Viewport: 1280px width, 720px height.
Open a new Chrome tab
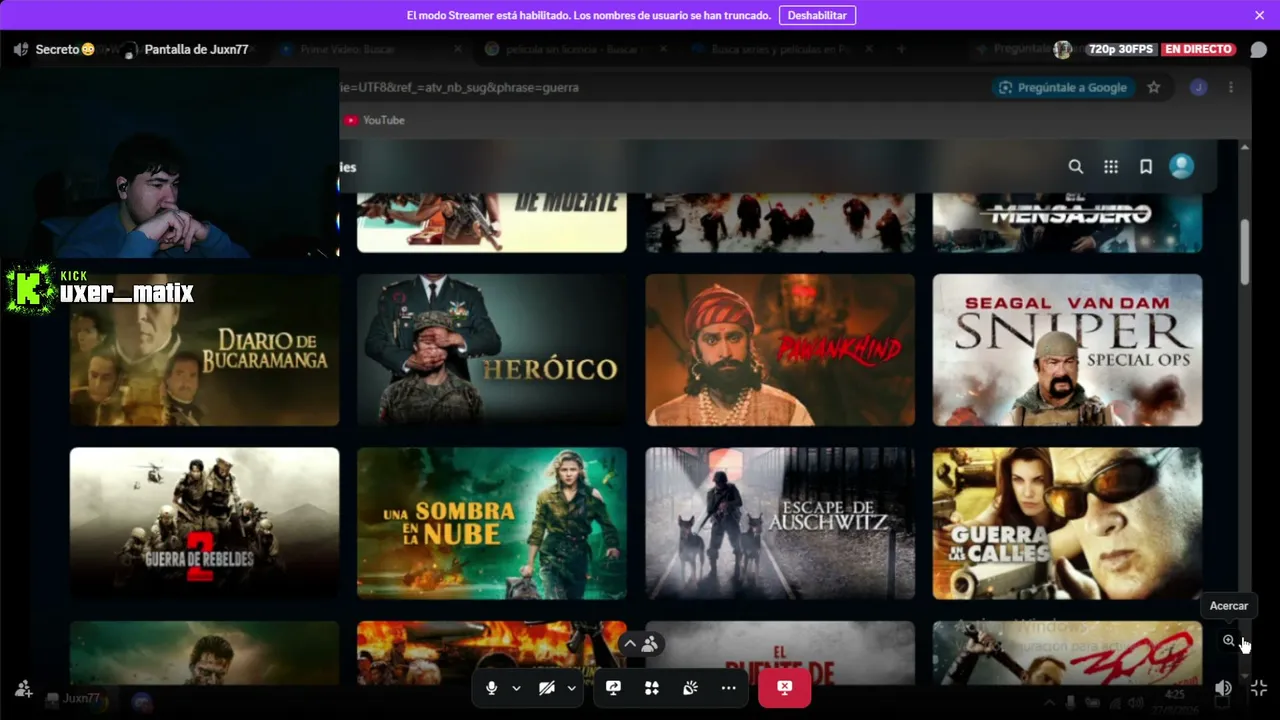(901, 49)
